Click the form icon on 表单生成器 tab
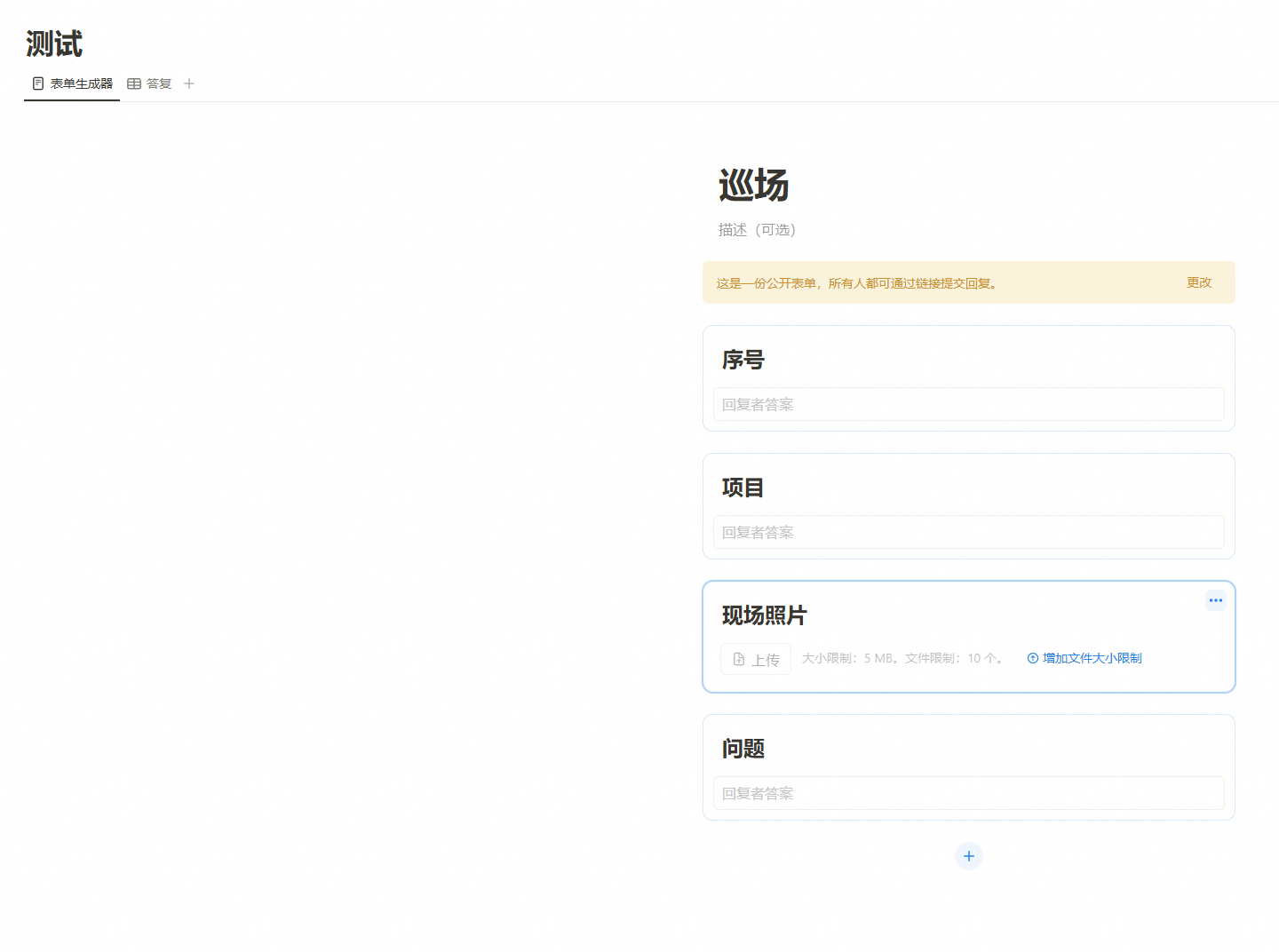 38,83
